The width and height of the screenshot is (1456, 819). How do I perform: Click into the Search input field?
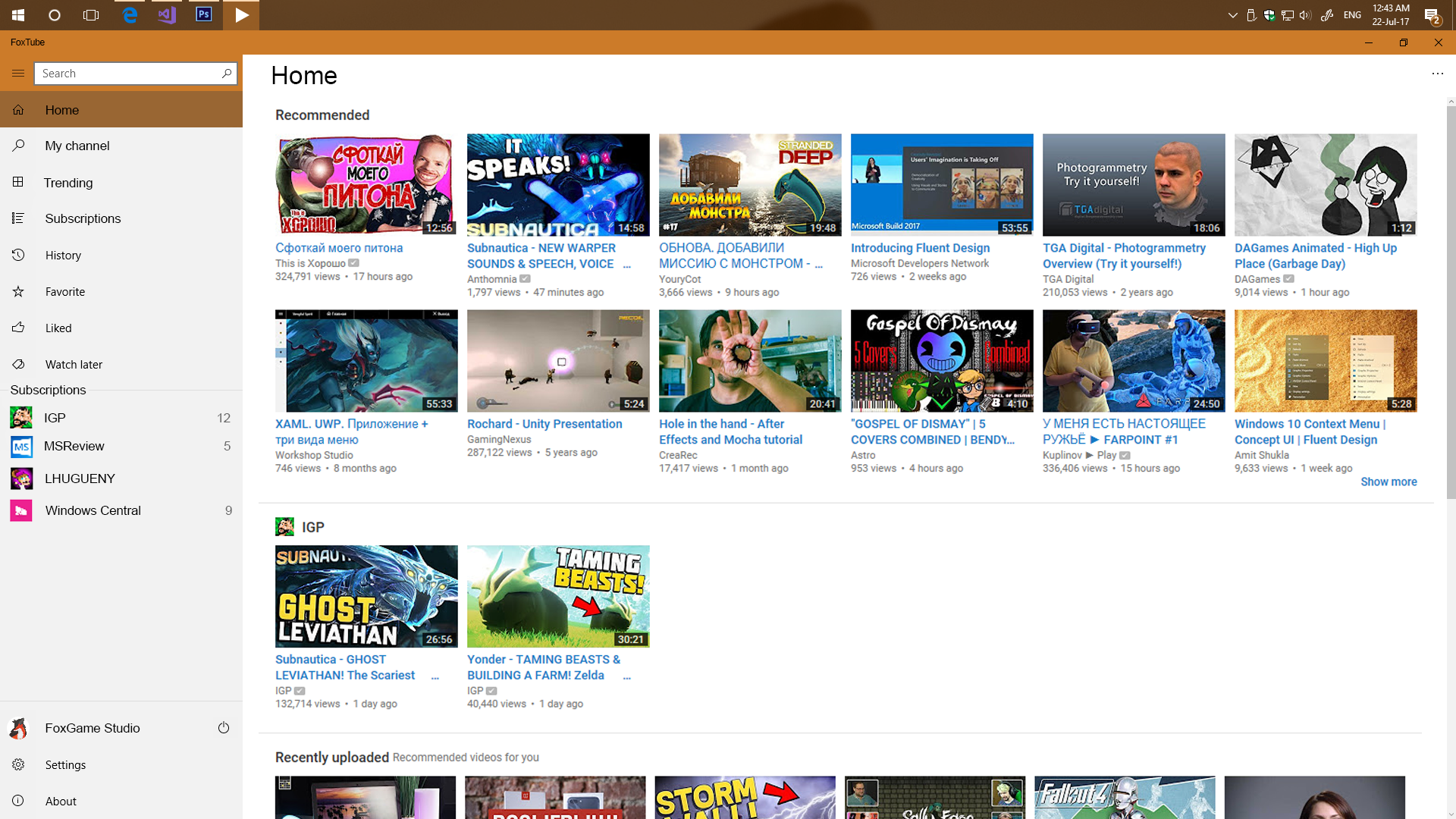(129, 74)
